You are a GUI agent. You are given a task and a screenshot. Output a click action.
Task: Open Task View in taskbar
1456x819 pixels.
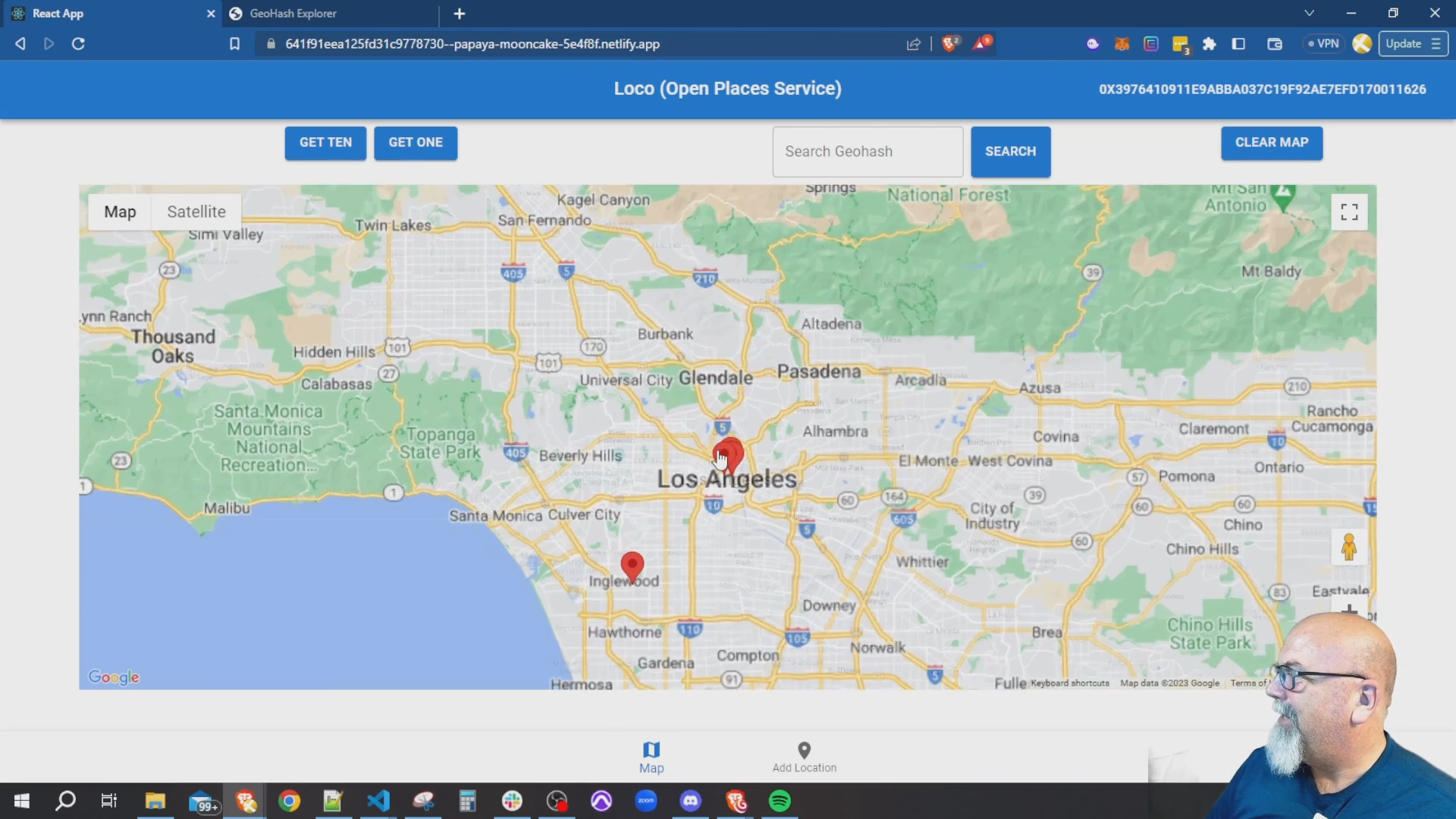pyautogui.click(x=109, y=801)
